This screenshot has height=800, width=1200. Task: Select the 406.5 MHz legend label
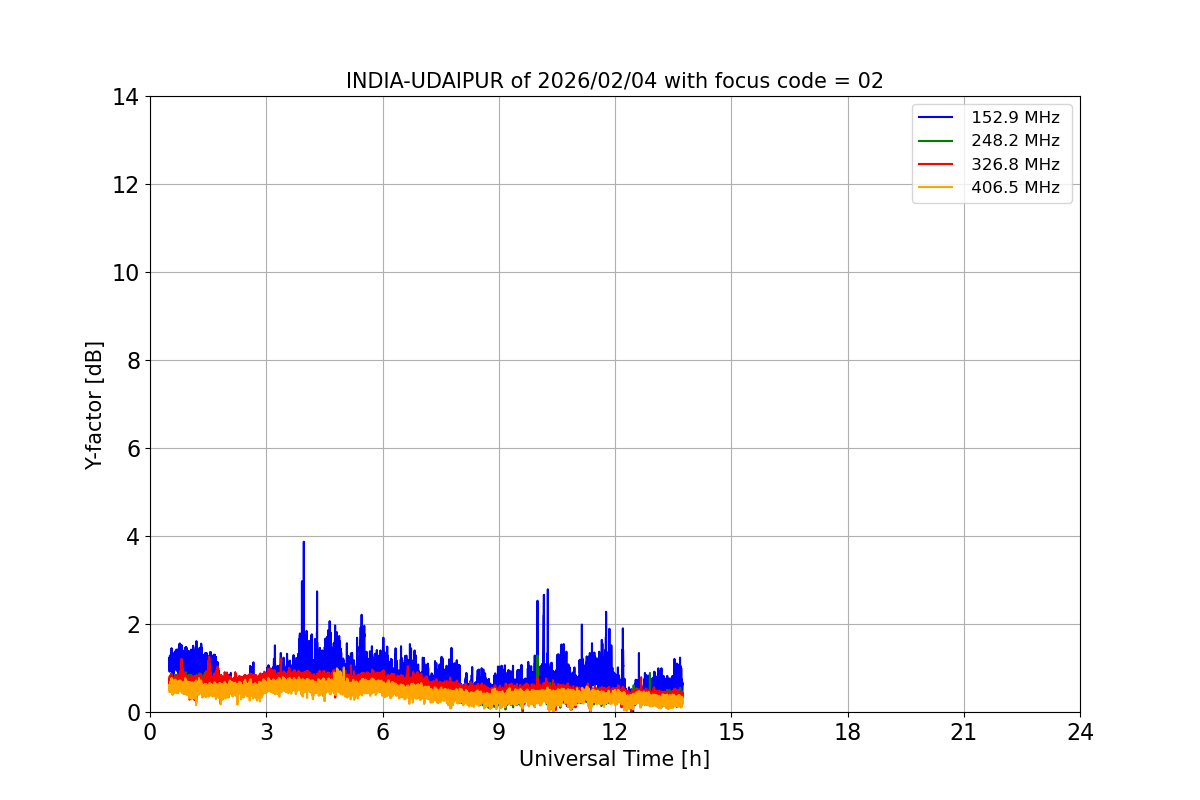[x=1015, y=187]
